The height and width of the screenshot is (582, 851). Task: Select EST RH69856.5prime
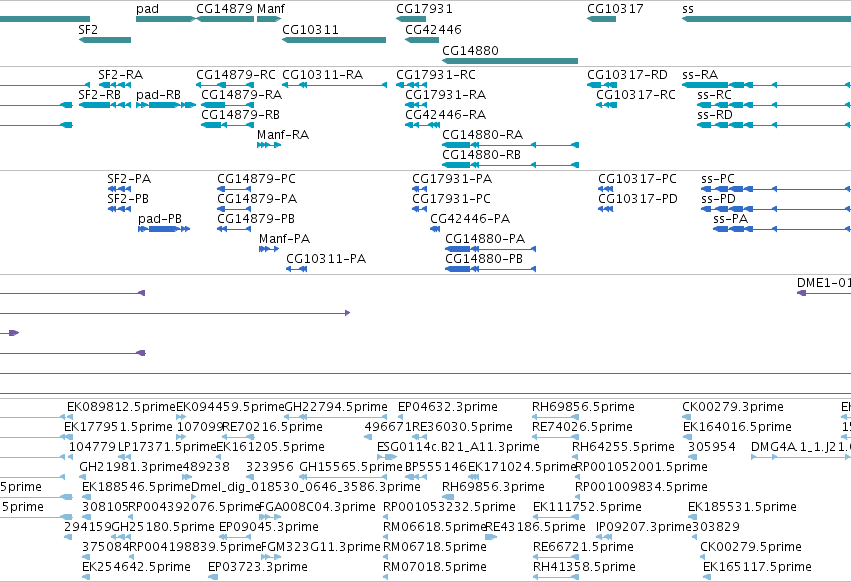555,417
